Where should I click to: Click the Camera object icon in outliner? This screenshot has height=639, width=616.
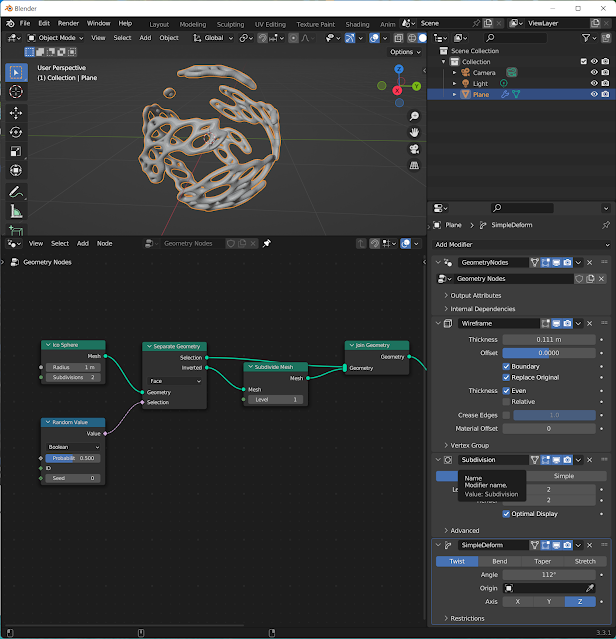pos(465,73)
